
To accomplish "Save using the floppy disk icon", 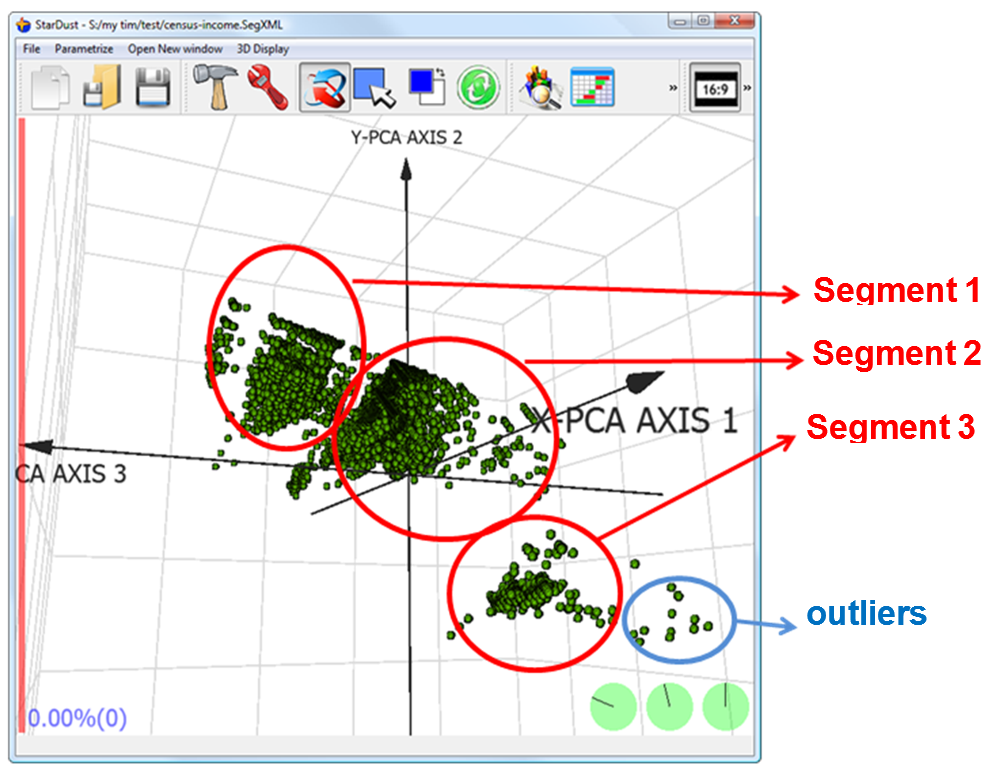I will pos(153,87).
